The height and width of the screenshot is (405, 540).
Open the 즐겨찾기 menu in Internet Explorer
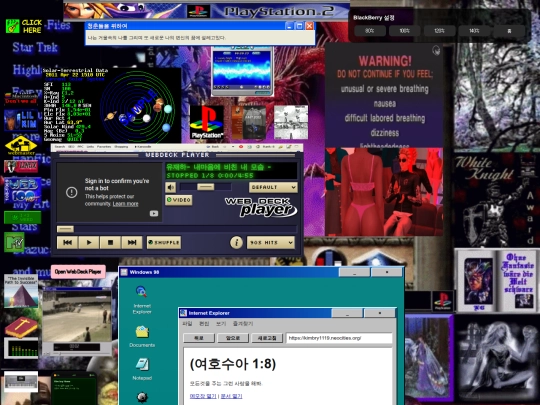(x=243, y=323)
